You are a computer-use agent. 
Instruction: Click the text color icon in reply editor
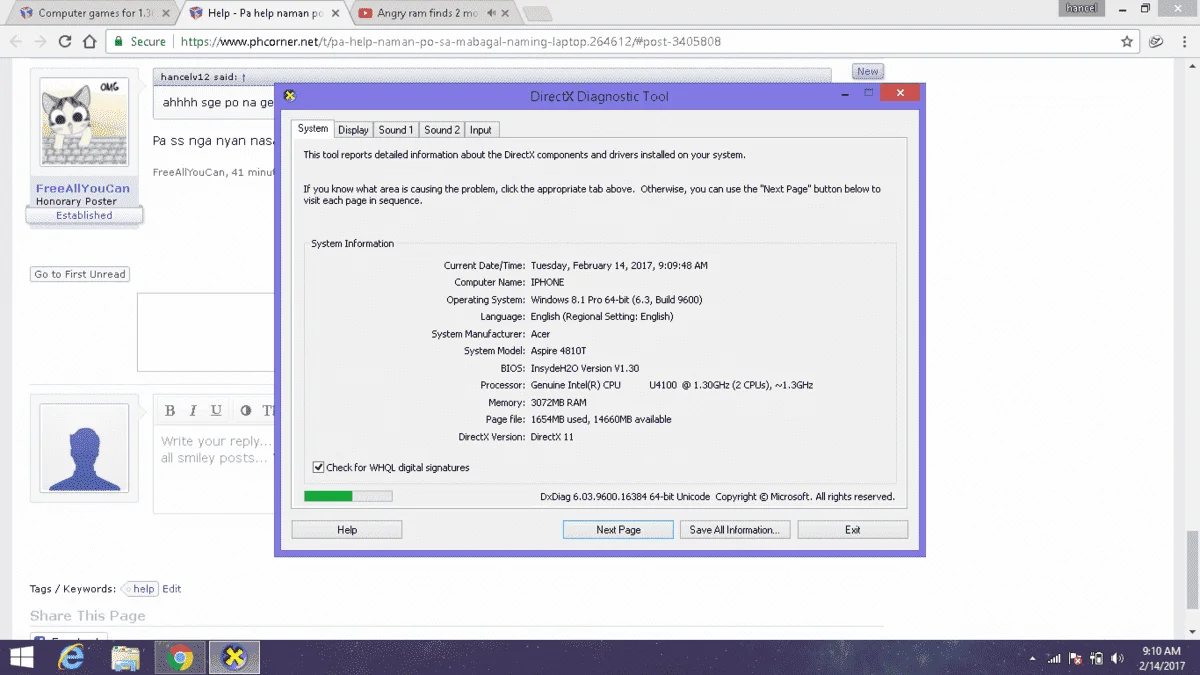click(x=246, y=411)
